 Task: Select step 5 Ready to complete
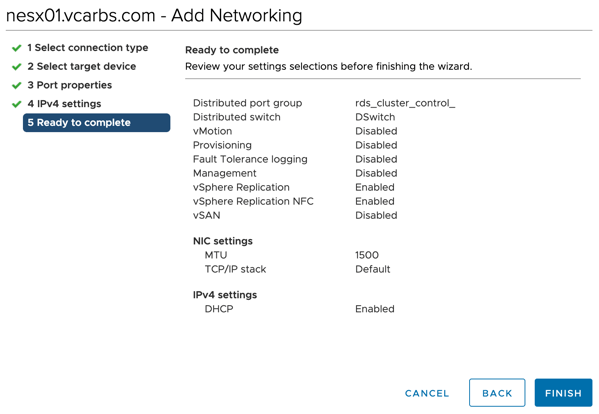[x=96, y=123]
